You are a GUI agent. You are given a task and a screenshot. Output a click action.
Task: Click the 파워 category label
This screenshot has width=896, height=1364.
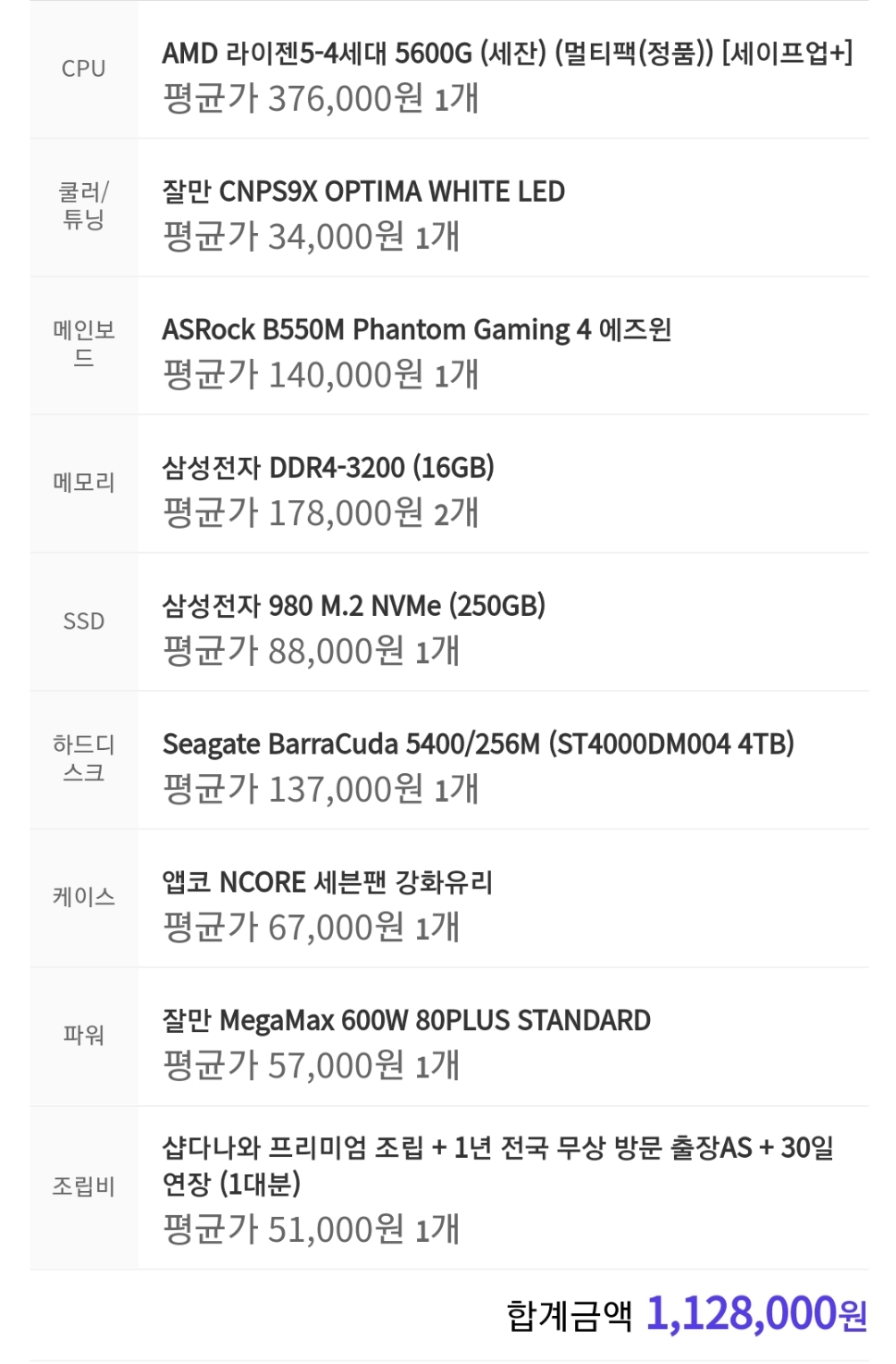pyautogui.click(x=83, y=1035)
